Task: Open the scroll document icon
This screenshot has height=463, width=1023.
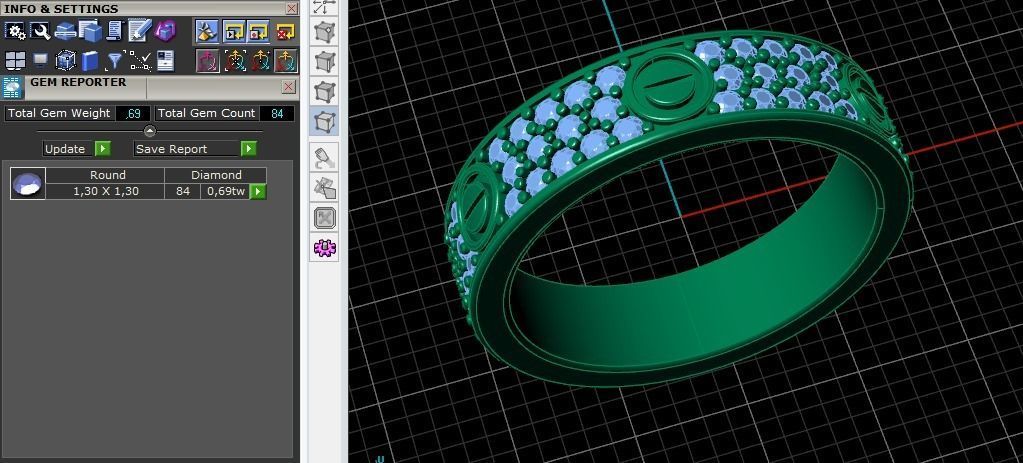Action: (x=115, y=31)
